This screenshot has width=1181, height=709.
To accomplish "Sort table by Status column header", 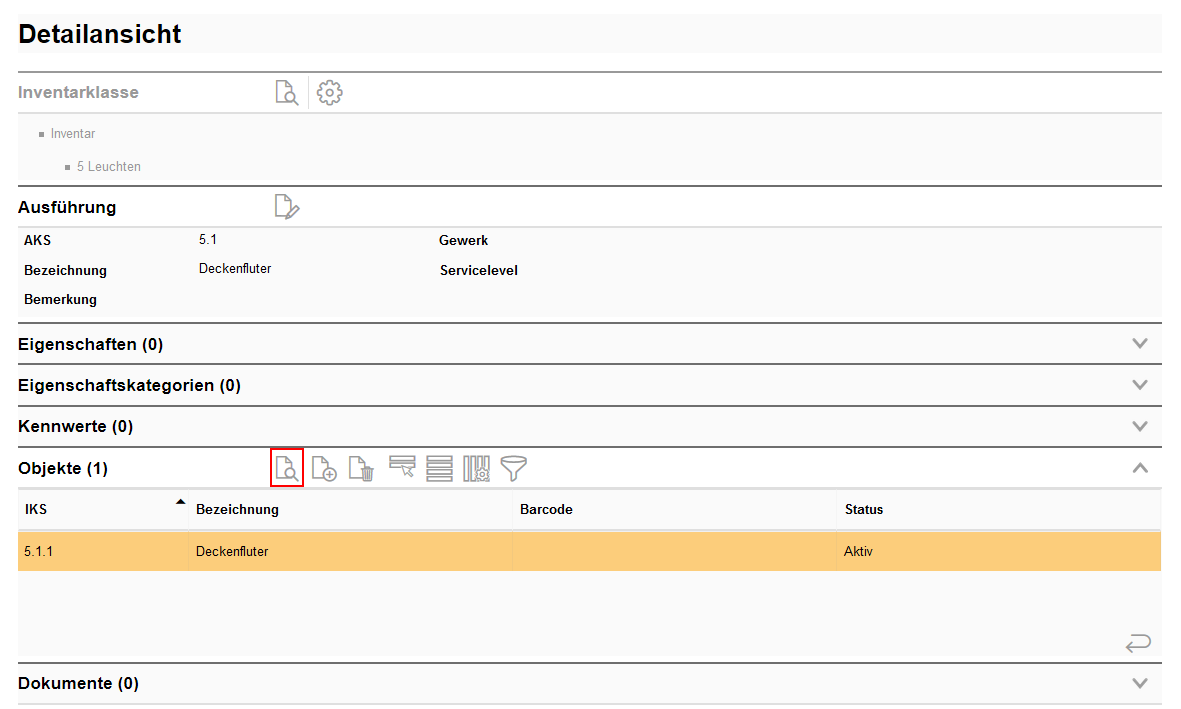I will click(864, 510).
